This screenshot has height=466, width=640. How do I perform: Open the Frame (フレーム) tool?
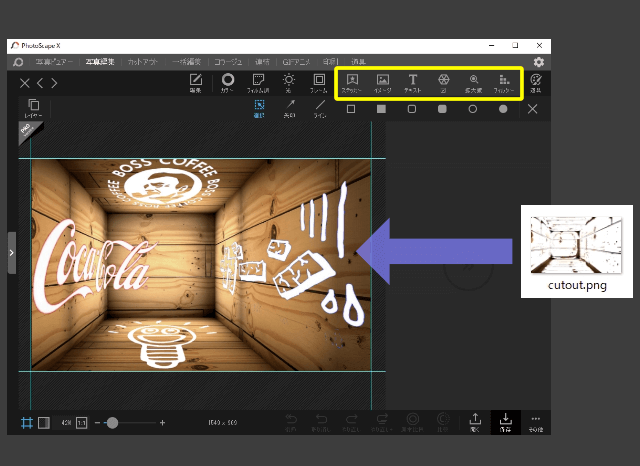click(319, 83)
